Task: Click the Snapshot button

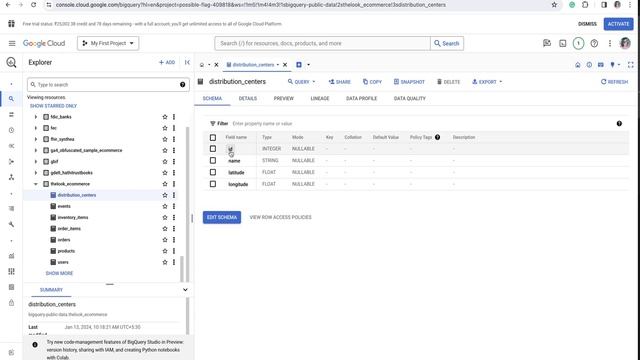Action: tap(409, 82)
